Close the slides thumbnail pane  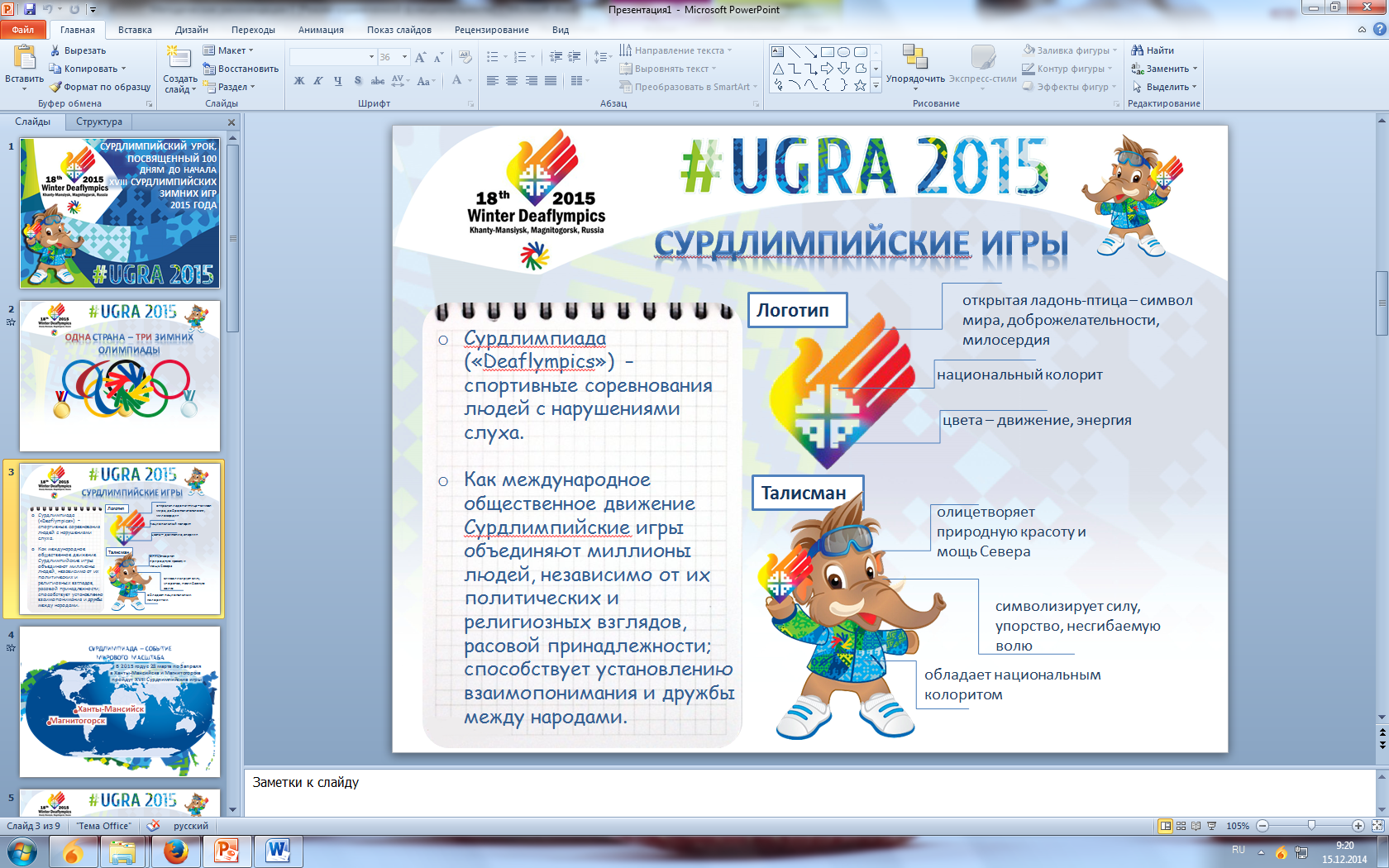[231, 122]
